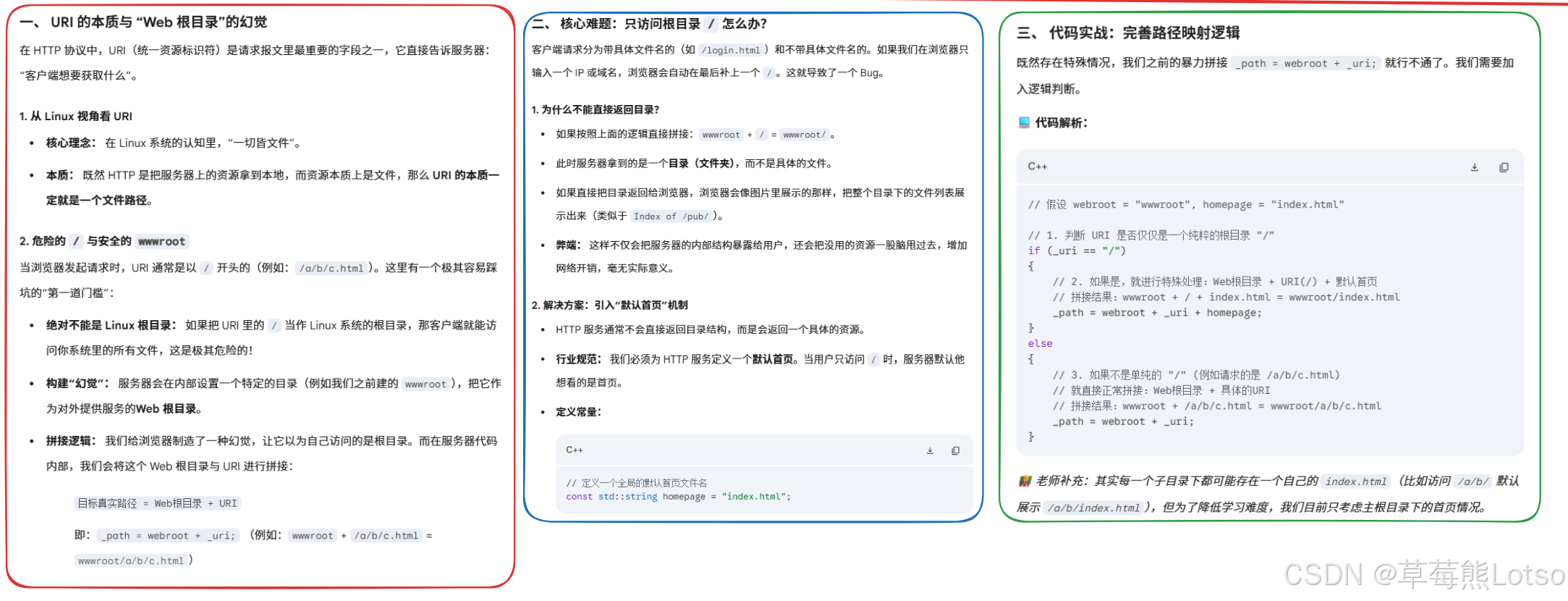1568x601 pixels.
Task: Click snippet 目标真实路径 = Web根目录 + URI
Action: 157,503
